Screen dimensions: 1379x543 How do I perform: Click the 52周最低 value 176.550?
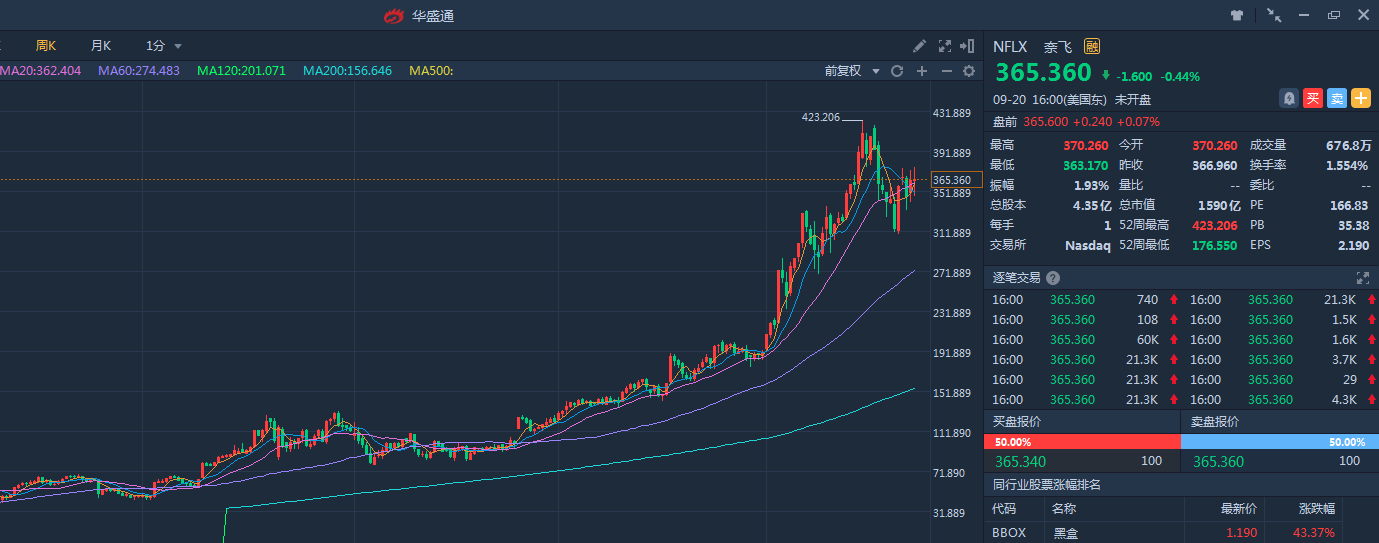coord(1214,245)
